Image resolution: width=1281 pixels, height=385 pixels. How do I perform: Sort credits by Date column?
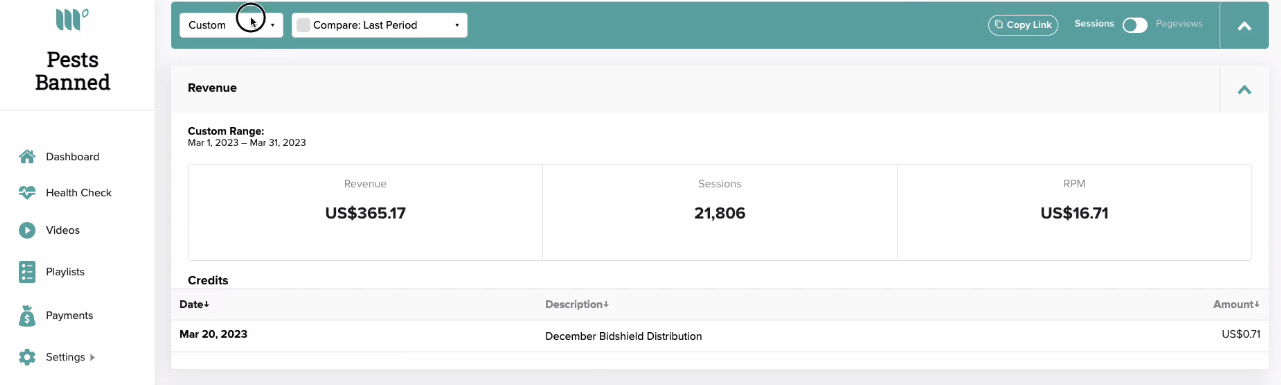[x=194, y=304]
